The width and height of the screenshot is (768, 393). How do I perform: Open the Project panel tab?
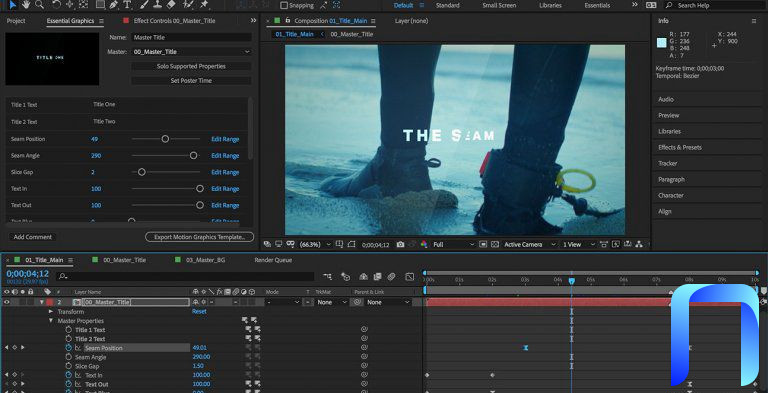tap(16, 21)
